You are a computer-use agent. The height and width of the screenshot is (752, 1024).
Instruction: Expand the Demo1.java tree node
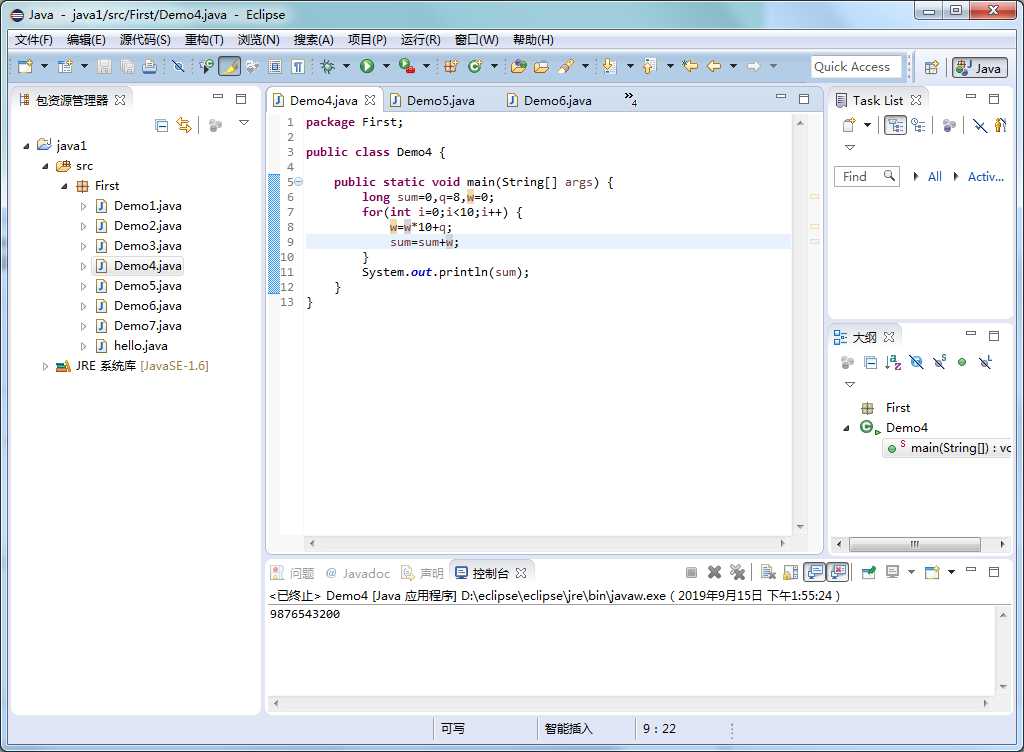point(83,206)
